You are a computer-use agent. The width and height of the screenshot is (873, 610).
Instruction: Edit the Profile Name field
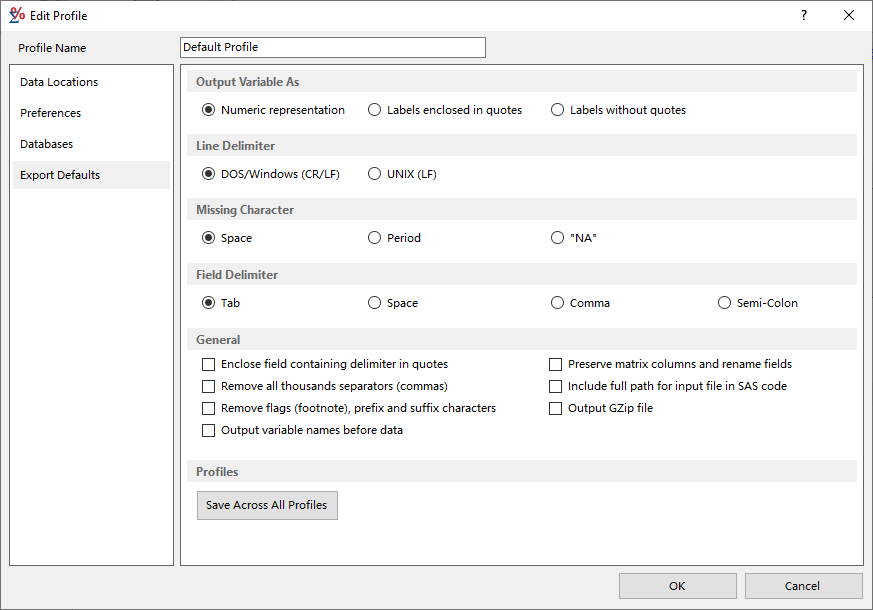click(x=331, y=47)
